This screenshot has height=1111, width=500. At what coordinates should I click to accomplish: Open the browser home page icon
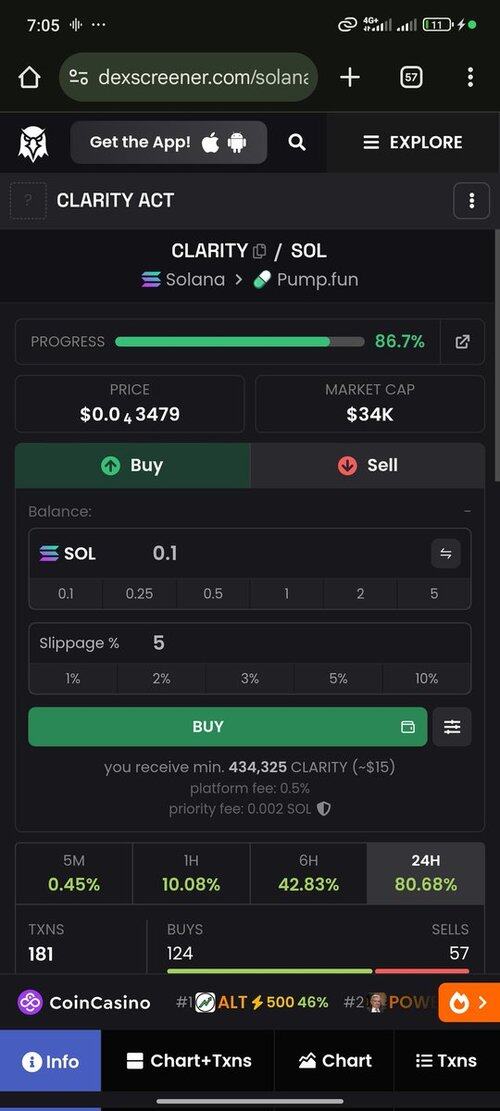click(29, 77)
